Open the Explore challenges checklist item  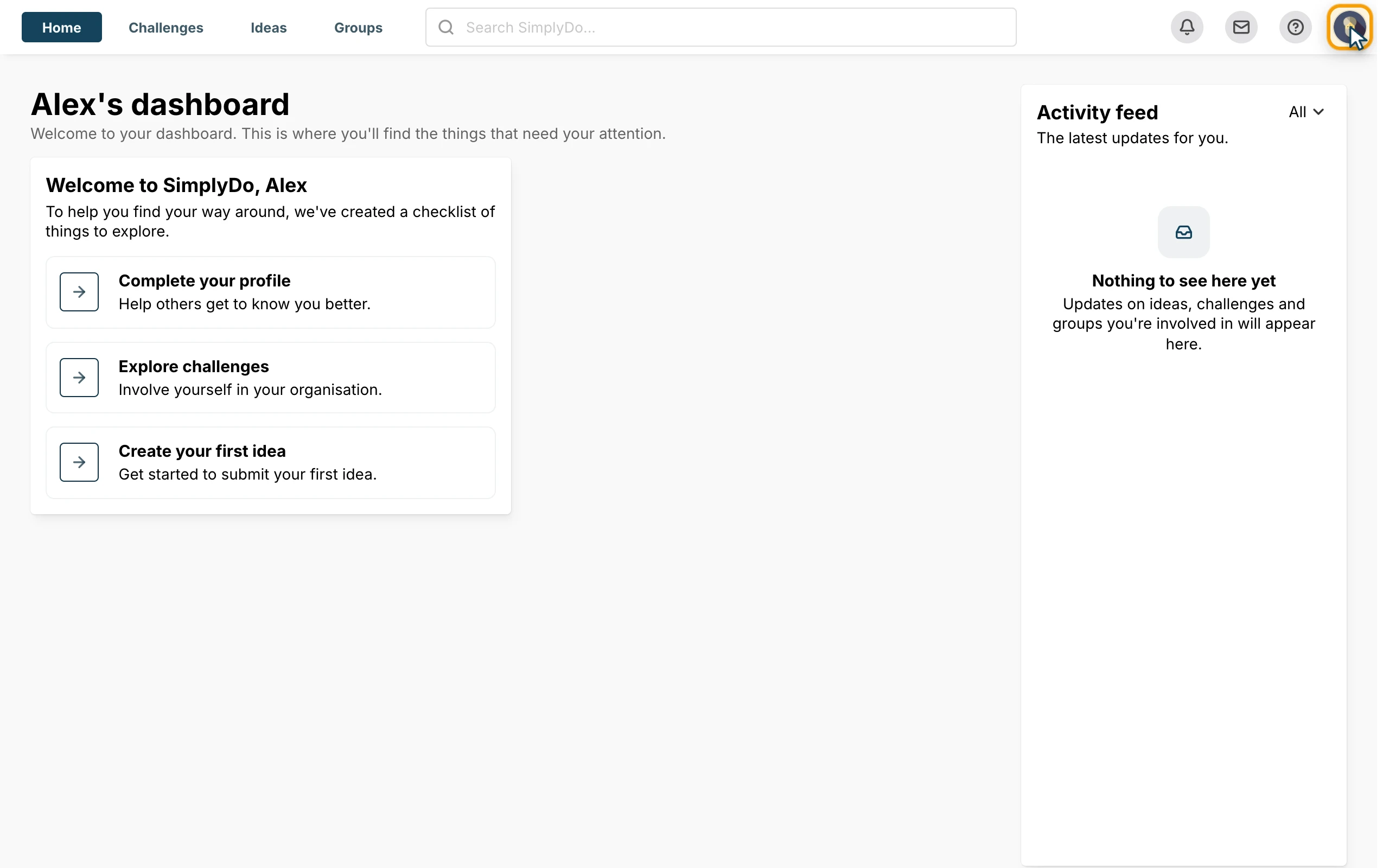[x=270, y=378]
